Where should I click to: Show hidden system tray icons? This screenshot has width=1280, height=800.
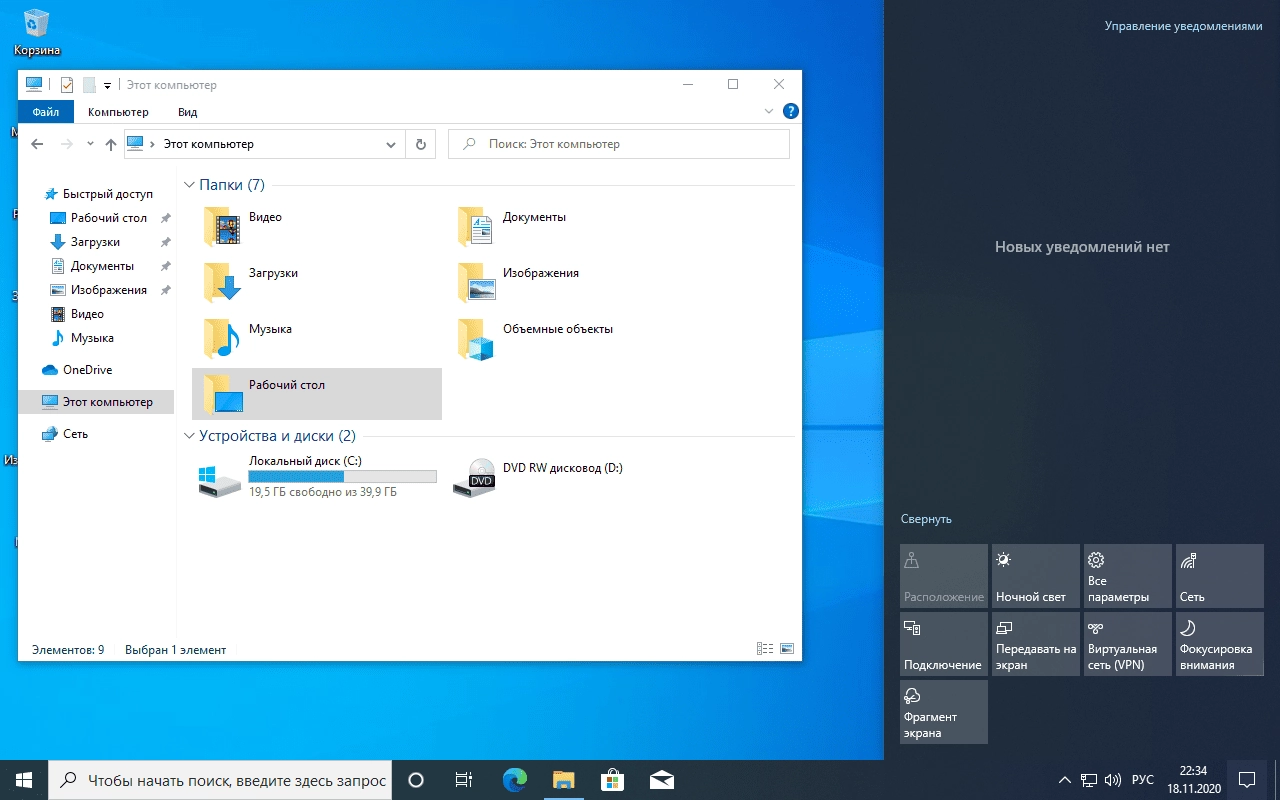[1064, 779]
